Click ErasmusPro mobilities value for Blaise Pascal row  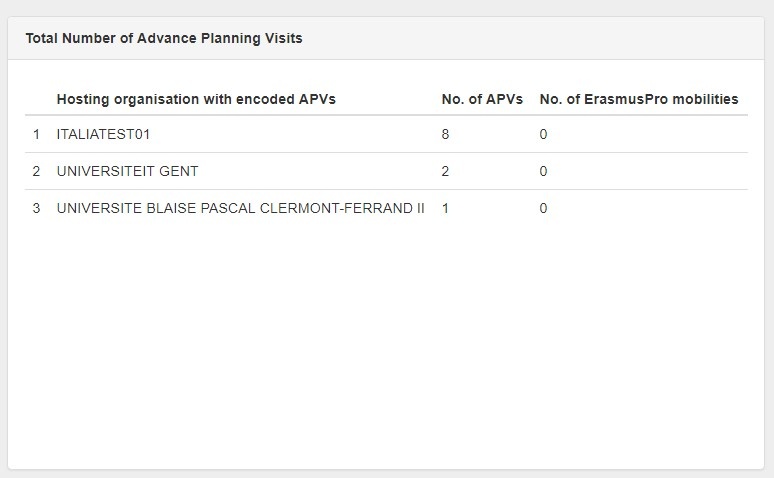(x=543, y=208)
